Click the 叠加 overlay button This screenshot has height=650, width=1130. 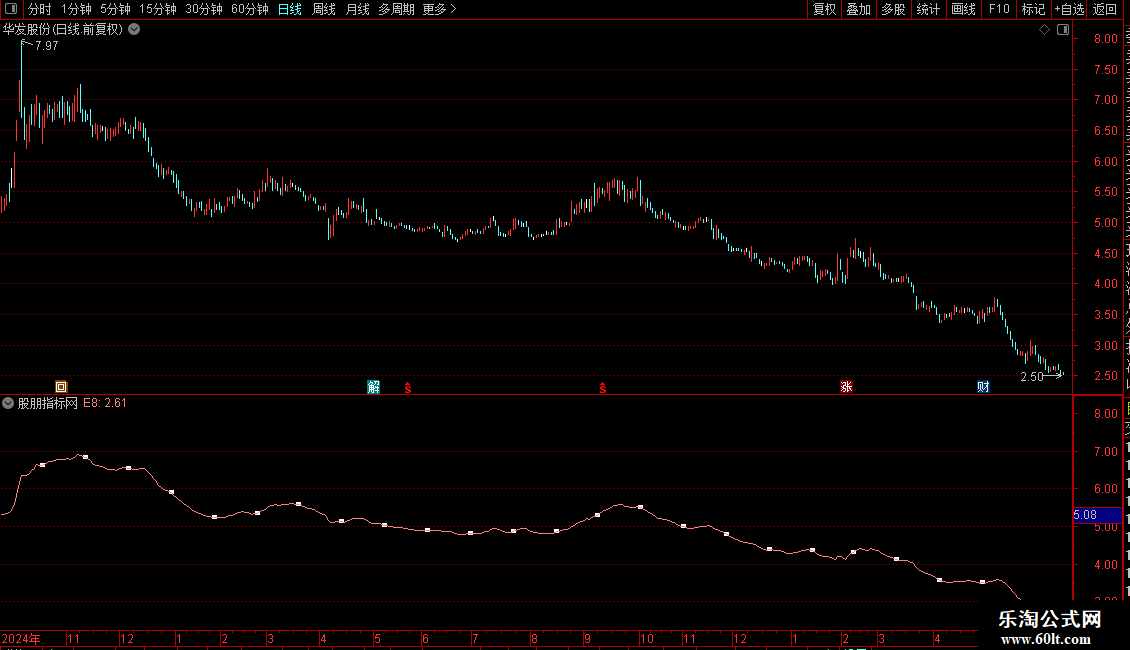point(858,9)
